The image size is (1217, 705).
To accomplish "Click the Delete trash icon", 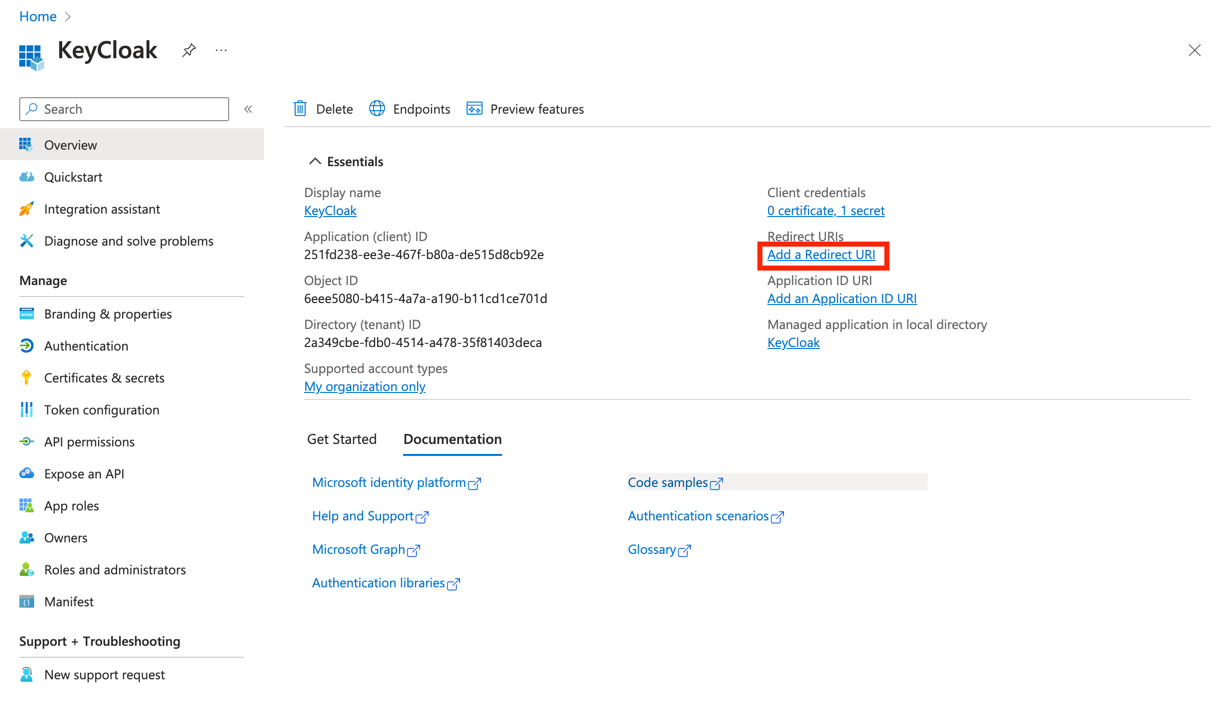I will click(300, 109).
